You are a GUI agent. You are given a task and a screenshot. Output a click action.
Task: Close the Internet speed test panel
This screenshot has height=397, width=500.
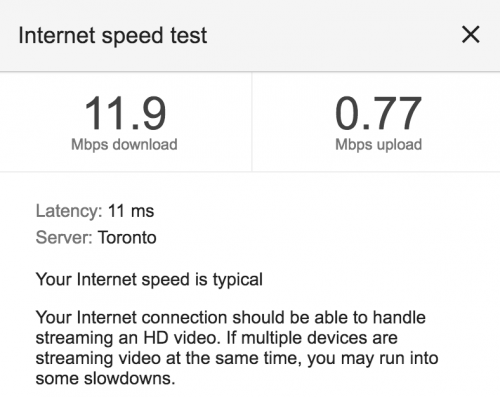pos(471,34)
